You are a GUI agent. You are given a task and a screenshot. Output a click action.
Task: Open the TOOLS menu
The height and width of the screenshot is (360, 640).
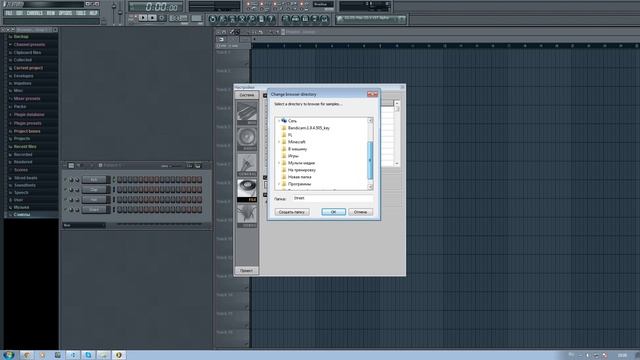coord(81,13)
